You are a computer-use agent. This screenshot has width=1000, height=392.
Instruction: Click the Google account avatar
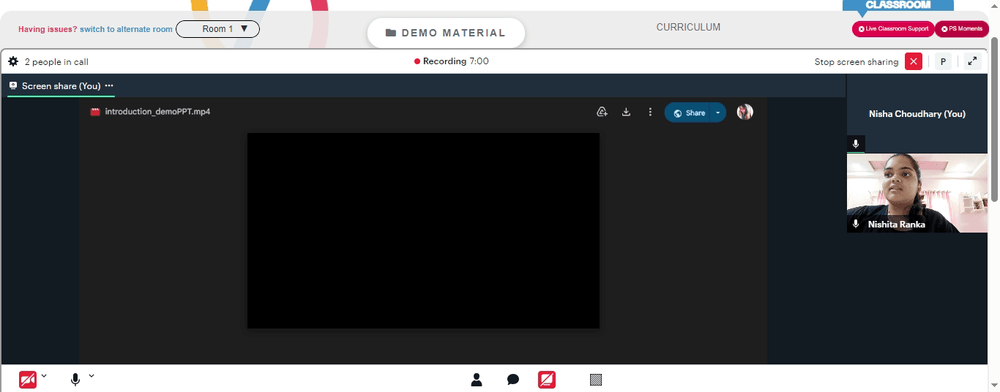pyautogui.click(x=745, y=112)
